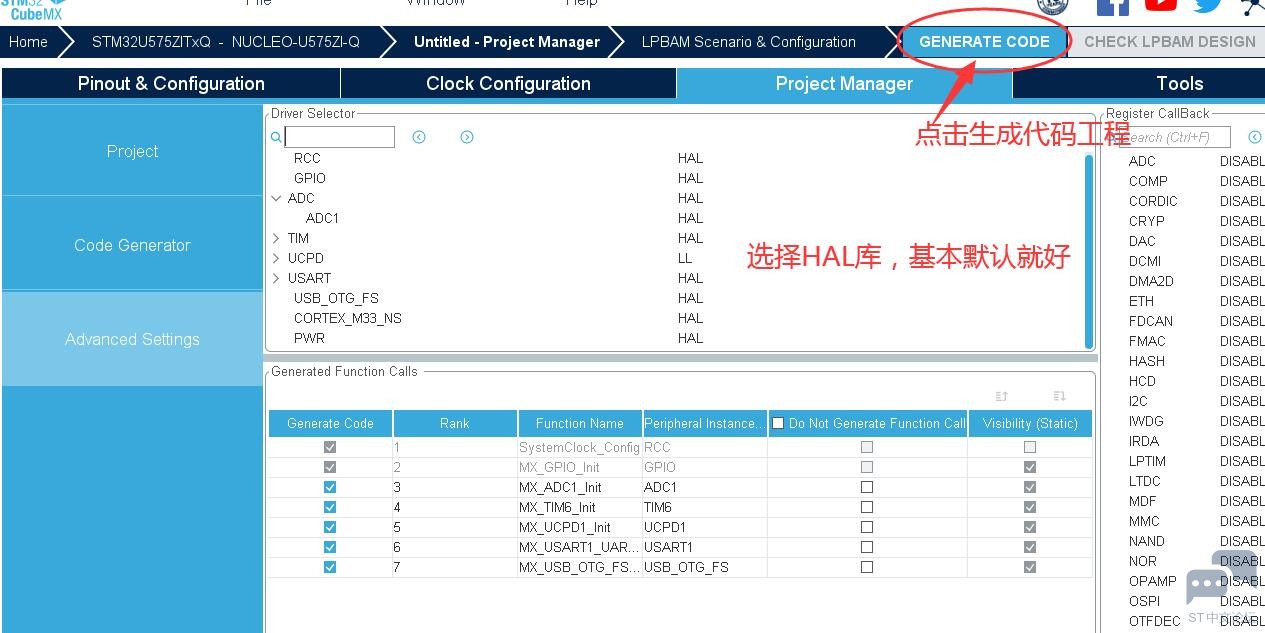
Task: Click the Visibility (Static) column header
Action: pos(1030,423)
